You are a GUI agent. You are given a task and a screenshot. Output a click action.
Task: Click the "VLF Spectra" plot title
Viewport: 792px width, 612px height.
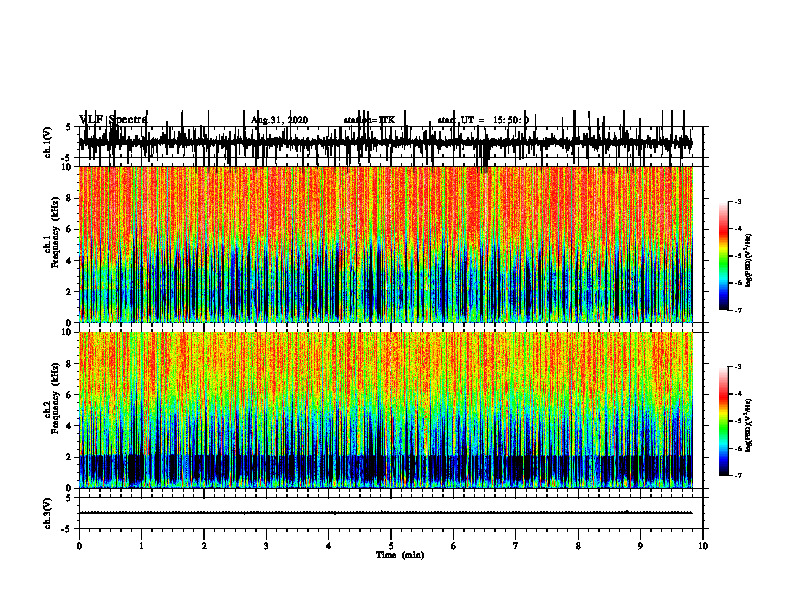tap(113, 120)
